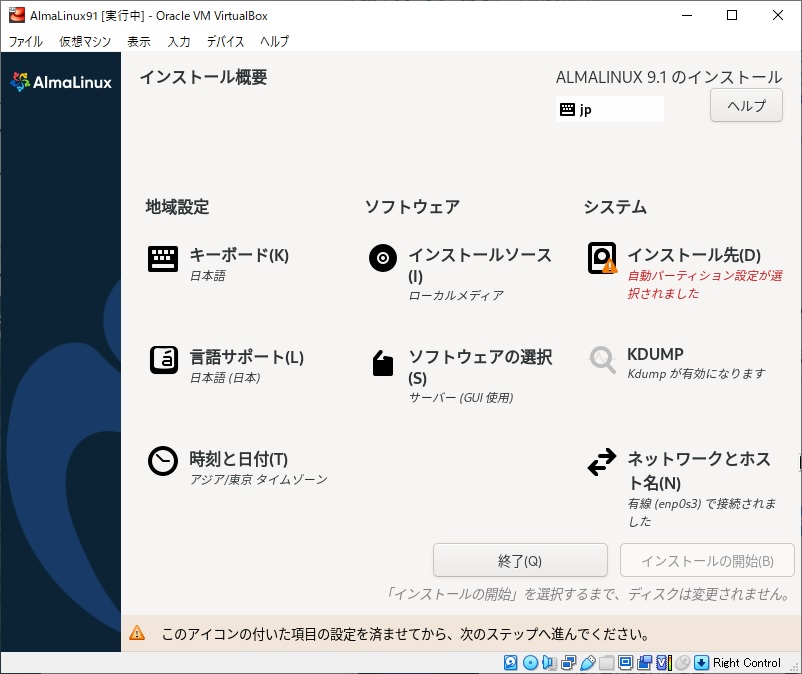Click the VirtualBox display status icon
Viewport: 802px width, 674px height.
(x=625, y=663)
